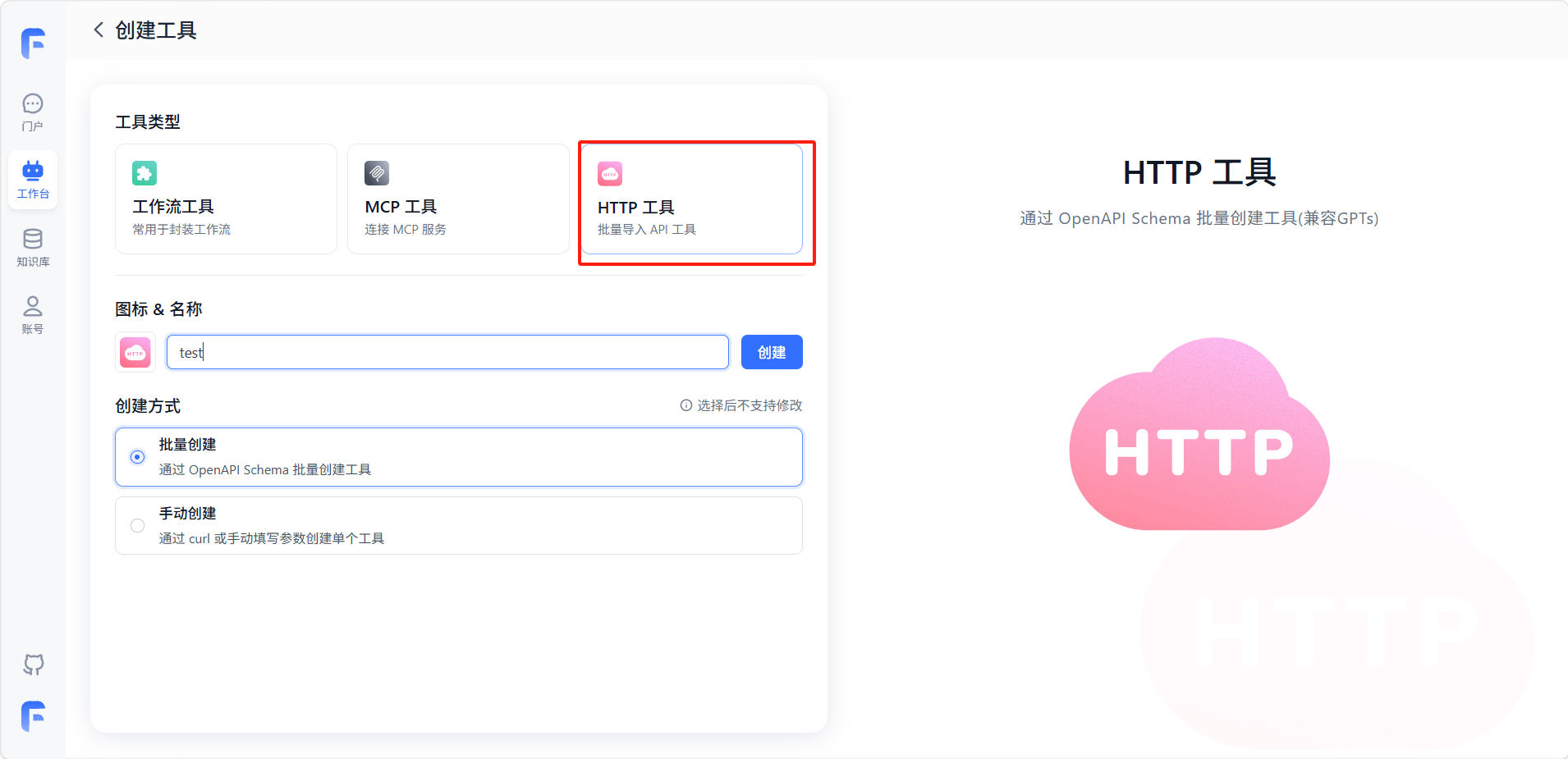Choose the HTTP 工具 tool type card
This screenshot has height=759, width=1568.
click(x=691, y=200)
